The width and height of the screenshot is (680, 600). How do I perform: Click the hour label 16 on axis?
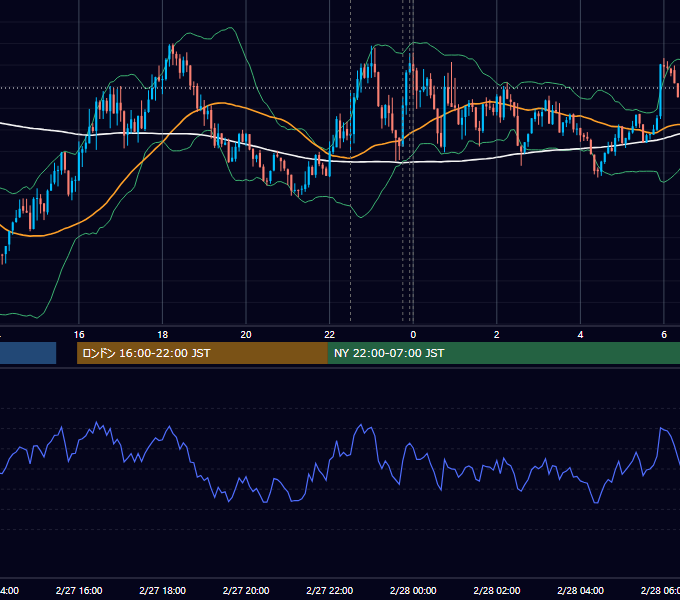point(79,335)
